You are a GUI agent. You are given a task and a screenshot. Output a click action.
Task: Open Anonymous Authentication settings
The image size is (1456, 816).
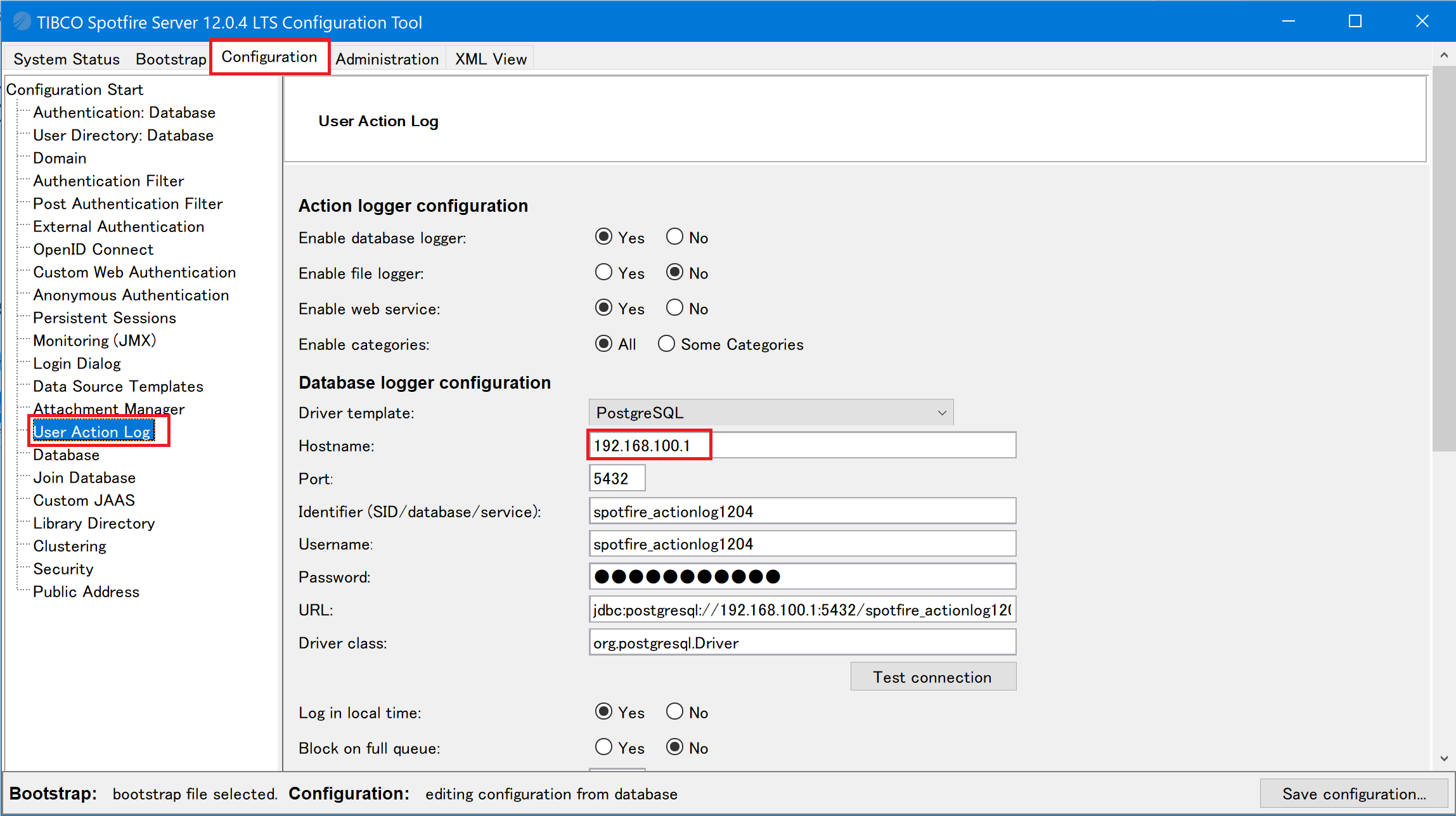click(131, 295)
